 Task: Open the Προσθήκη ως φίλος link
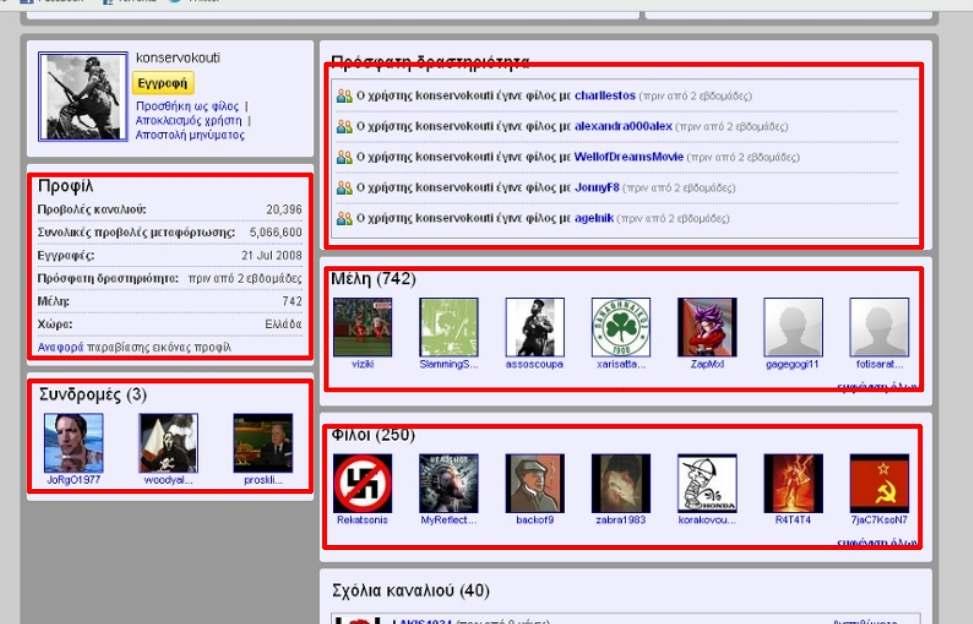(187, 106)
